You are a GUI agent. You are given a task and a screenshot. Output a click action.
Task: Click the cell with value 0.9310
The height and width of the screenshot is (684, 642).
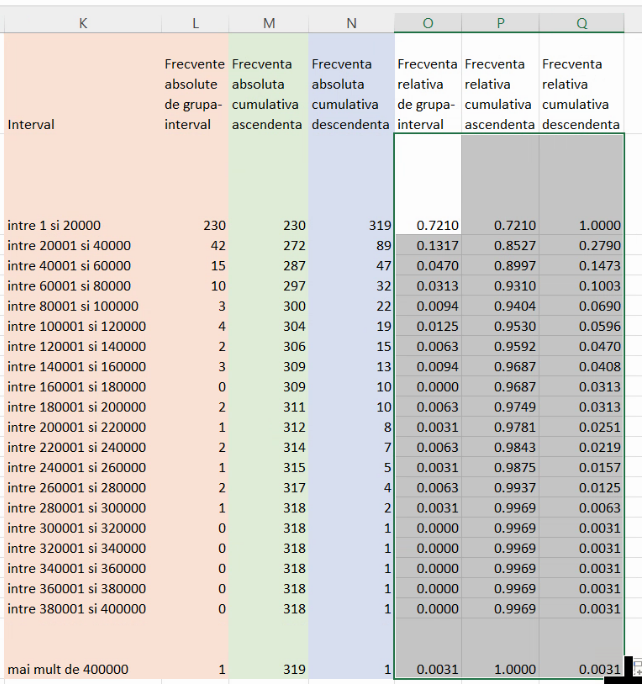[x=500, y=286]
